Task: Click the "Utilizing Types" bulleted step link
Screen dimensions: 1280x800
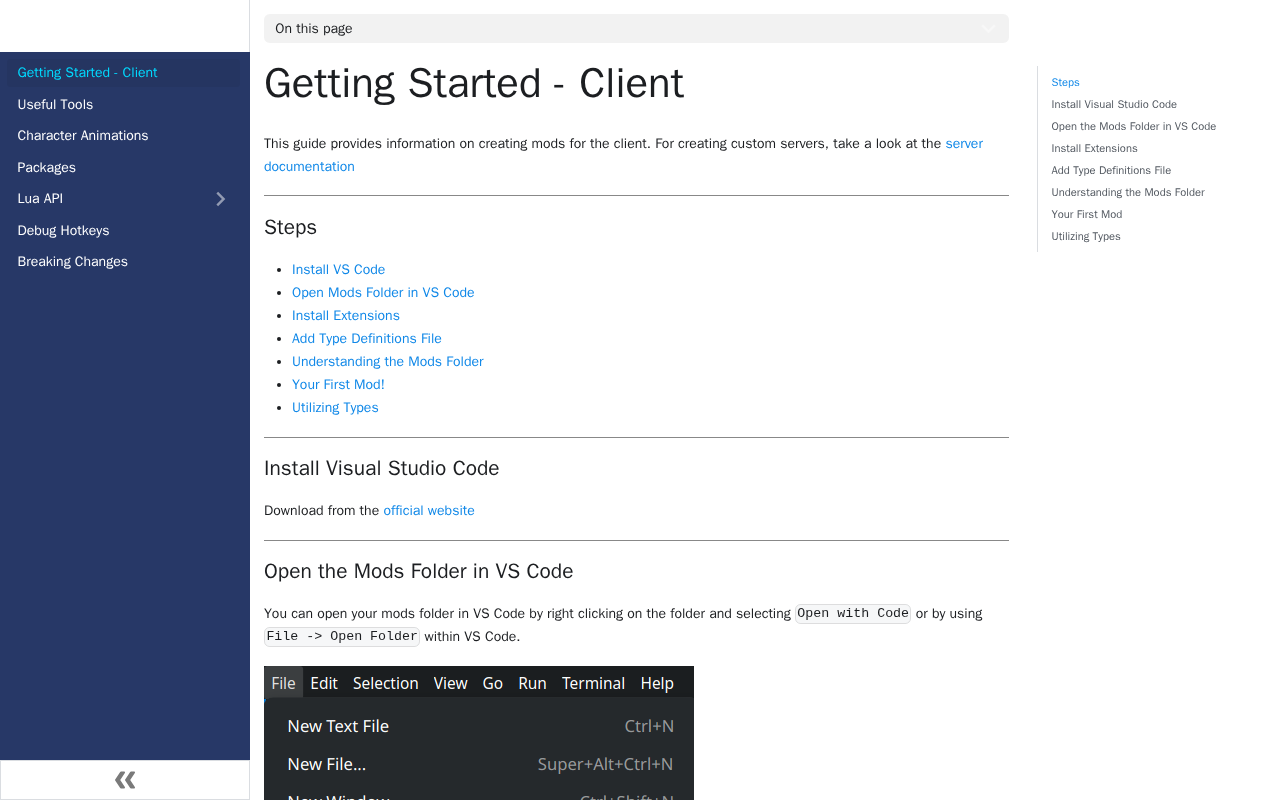Action: (335, 408)
